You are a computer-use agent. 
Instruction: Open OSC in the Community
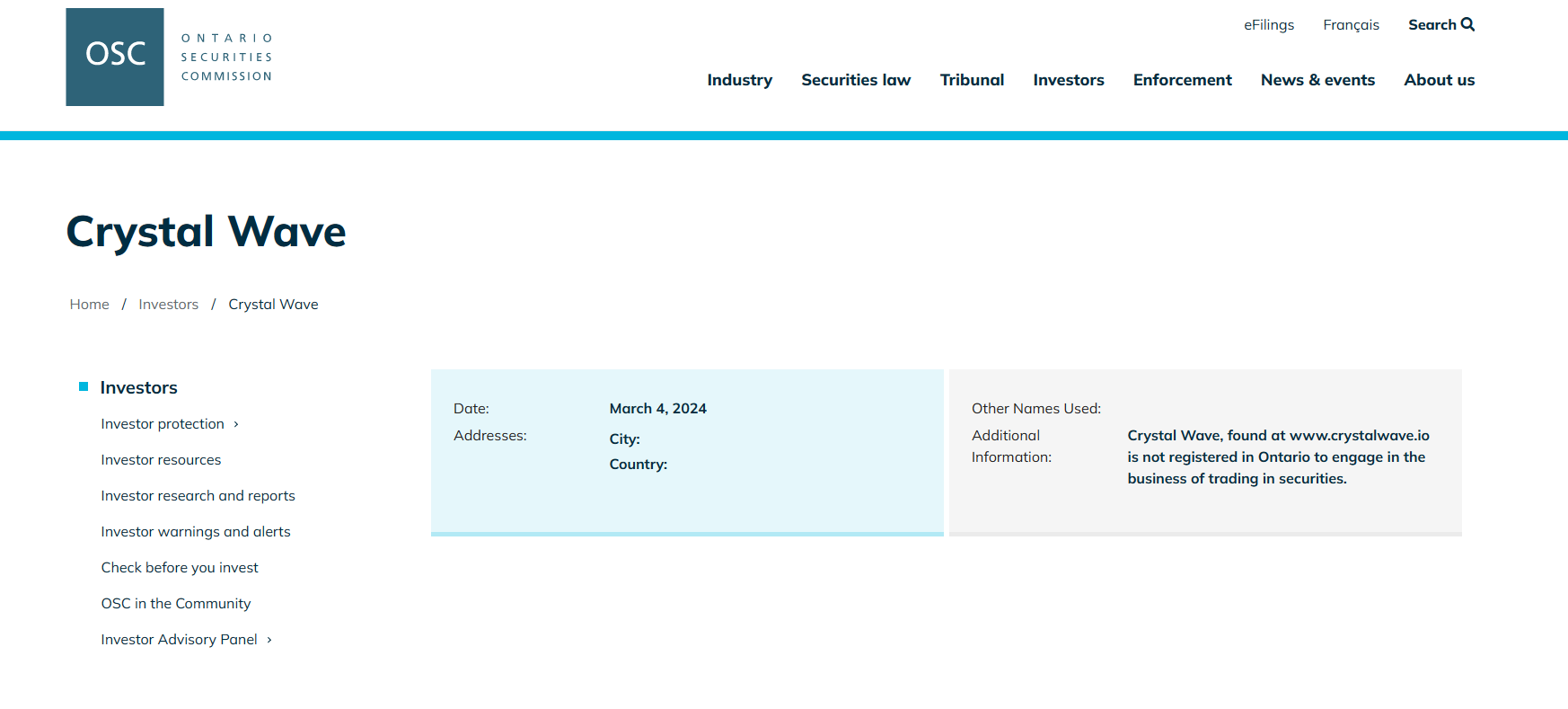pos(176,604)
